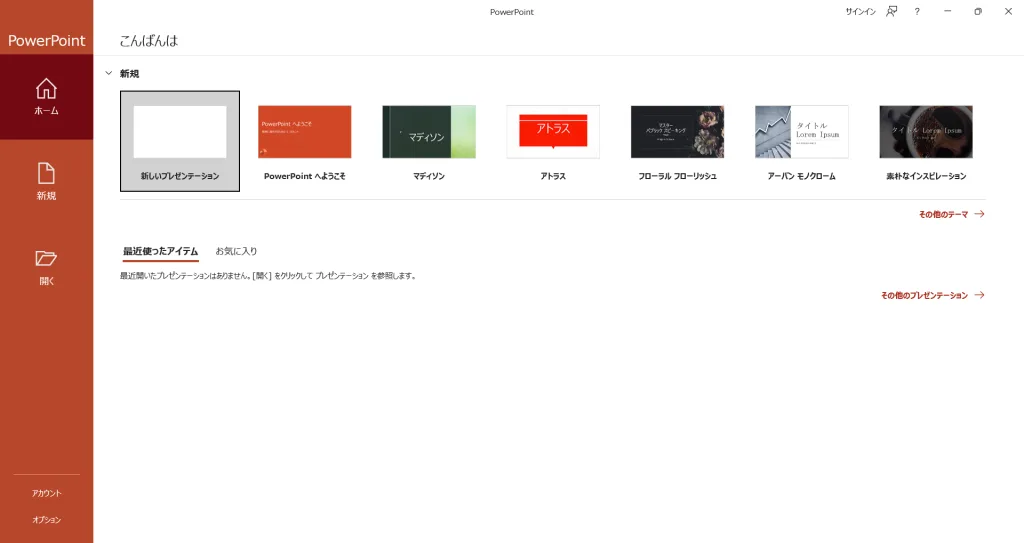Click the Open (開く) folder icon
The height and width of the screenshot is (543, 1024).
tap(46, 258)
